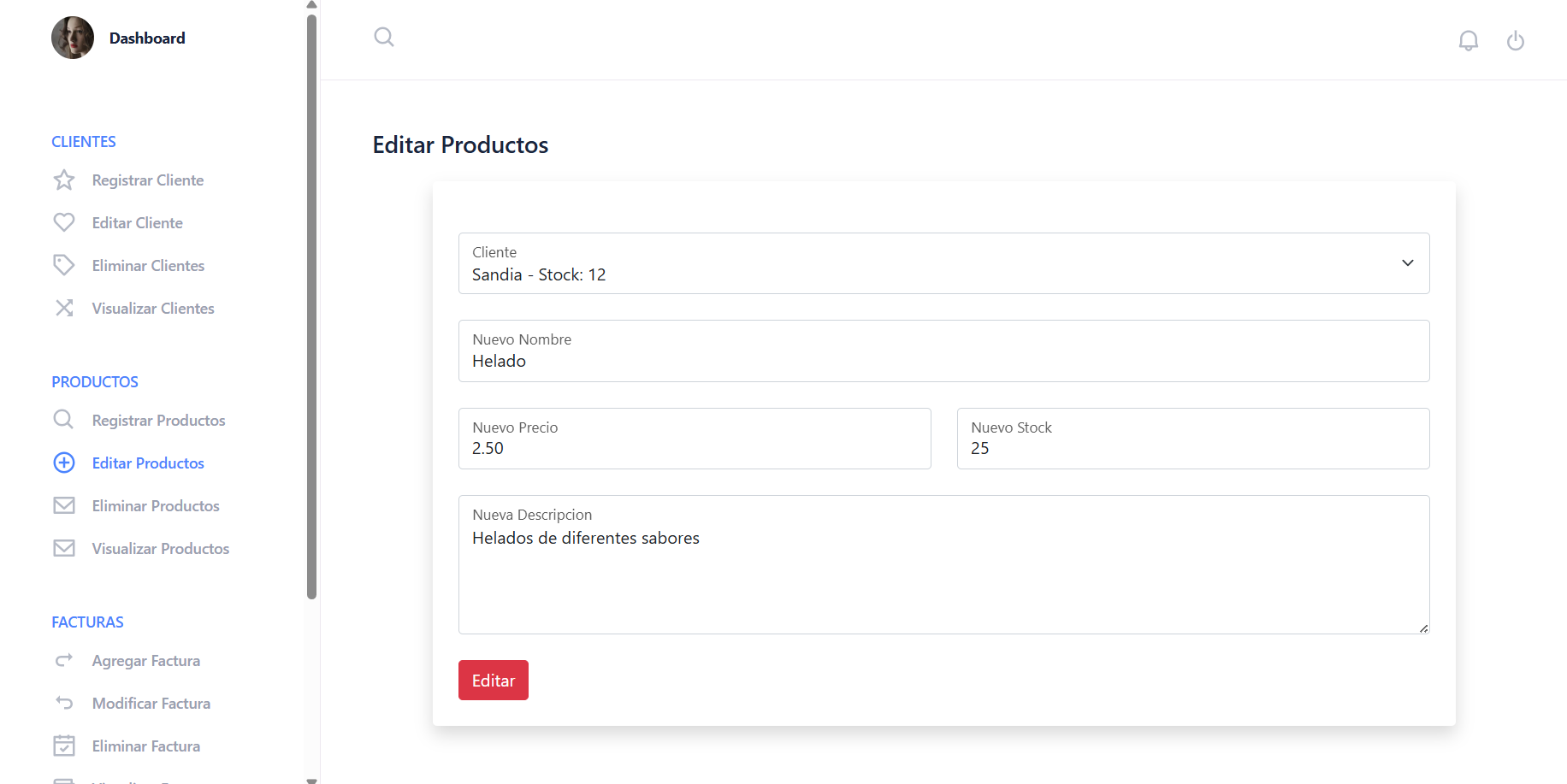Click the search magnifier icon in header
This screenshot has width=1567, height=784.
384,37
